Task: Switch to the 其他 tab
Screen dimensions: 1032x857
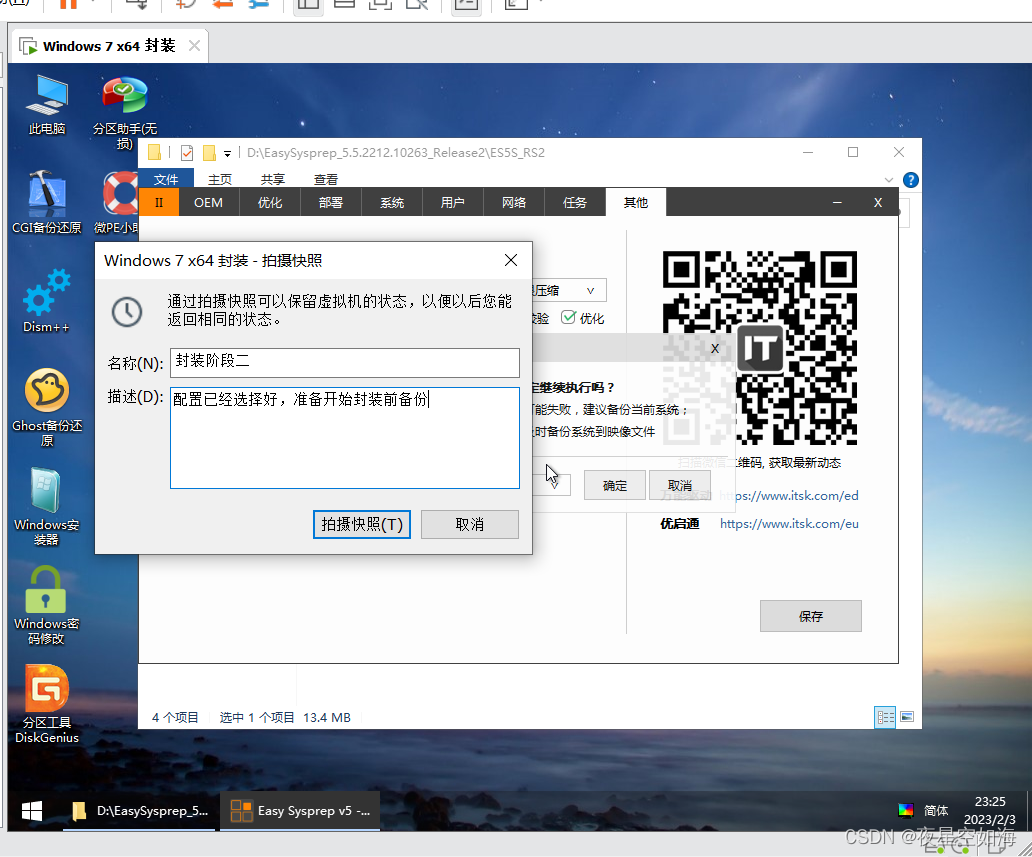Action: 636,202
